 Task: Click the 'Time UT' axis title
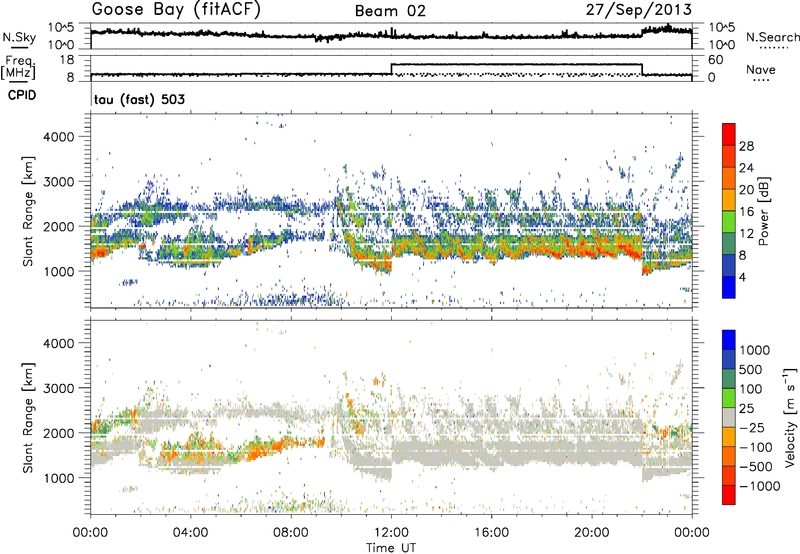coord(391,548)
